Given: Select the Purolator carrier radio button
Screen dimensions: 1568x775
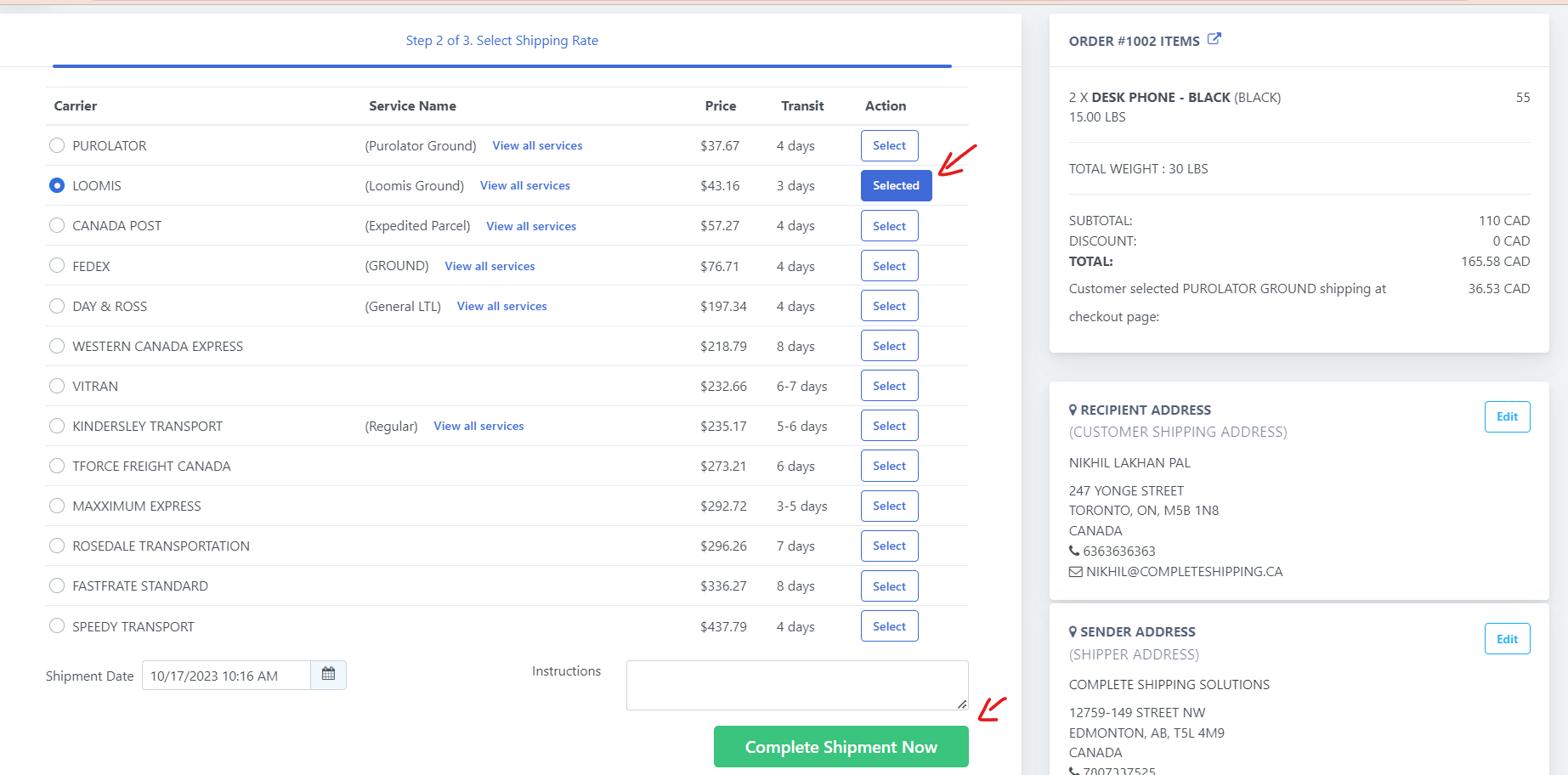Looking at the screenshot, I should 57,145.
